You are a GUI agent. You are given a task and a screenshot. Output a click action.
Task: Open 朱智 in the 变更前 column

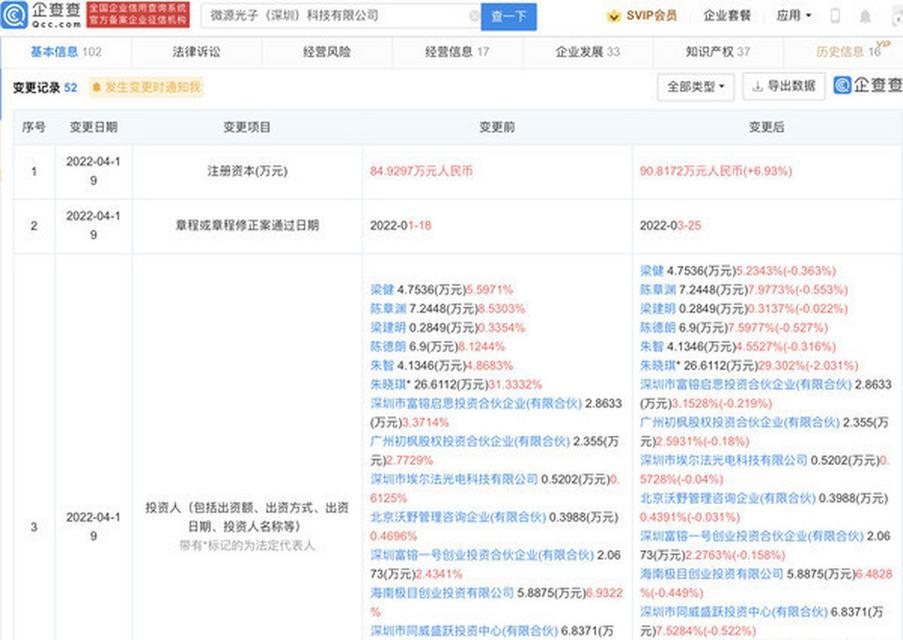tap(382, 365)
